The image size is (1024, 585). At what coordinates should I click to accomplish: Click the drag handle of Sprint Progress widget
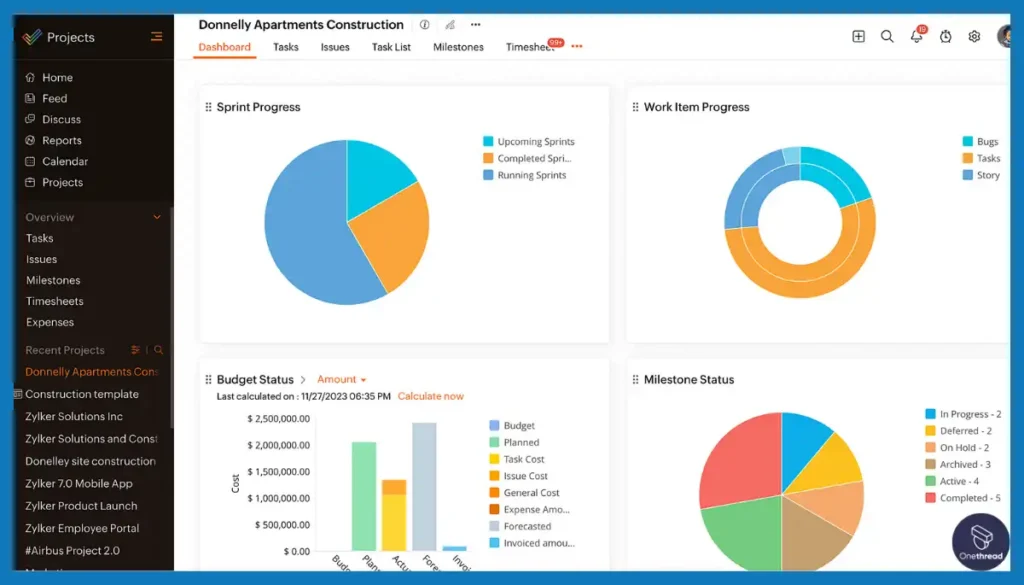point(208,107)
